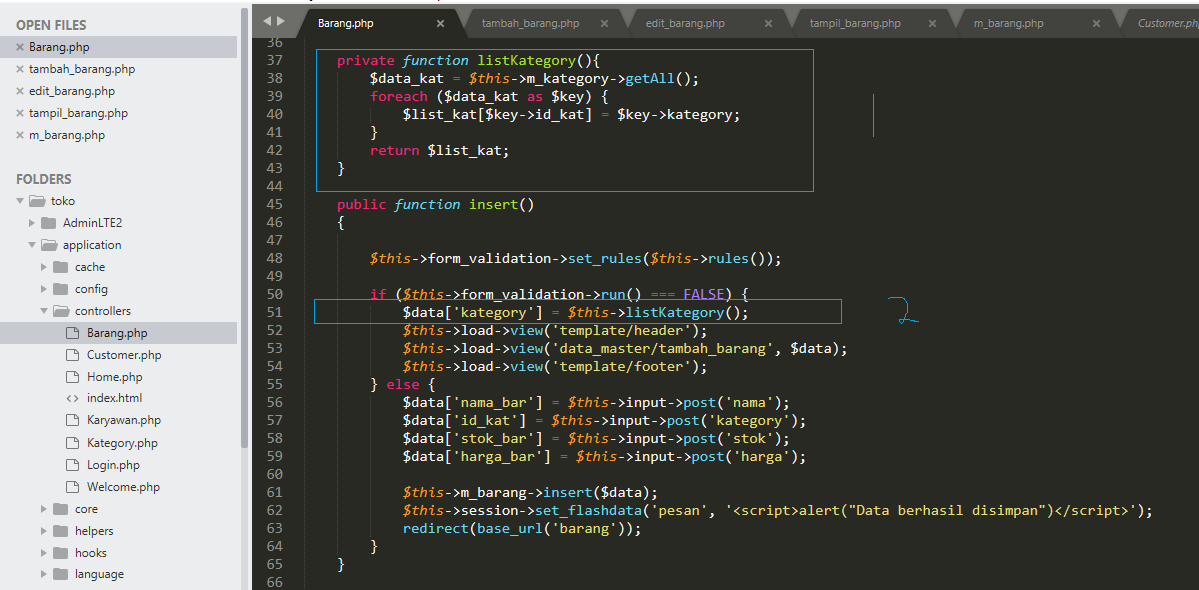
Task: Switch to the edit_barang.php tab
Action: tap(685, 24)
